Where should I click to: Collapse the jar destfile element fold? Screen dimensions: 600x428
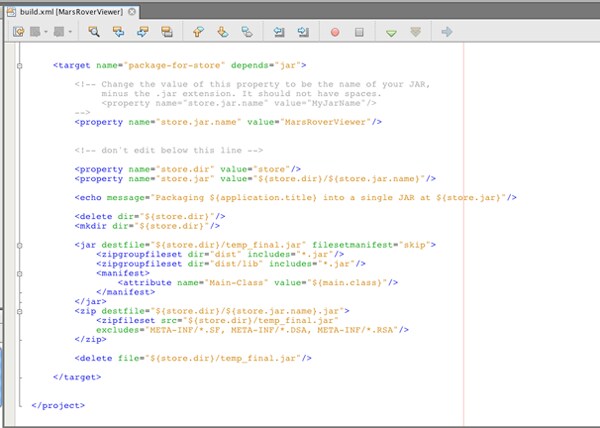[19, 244]
